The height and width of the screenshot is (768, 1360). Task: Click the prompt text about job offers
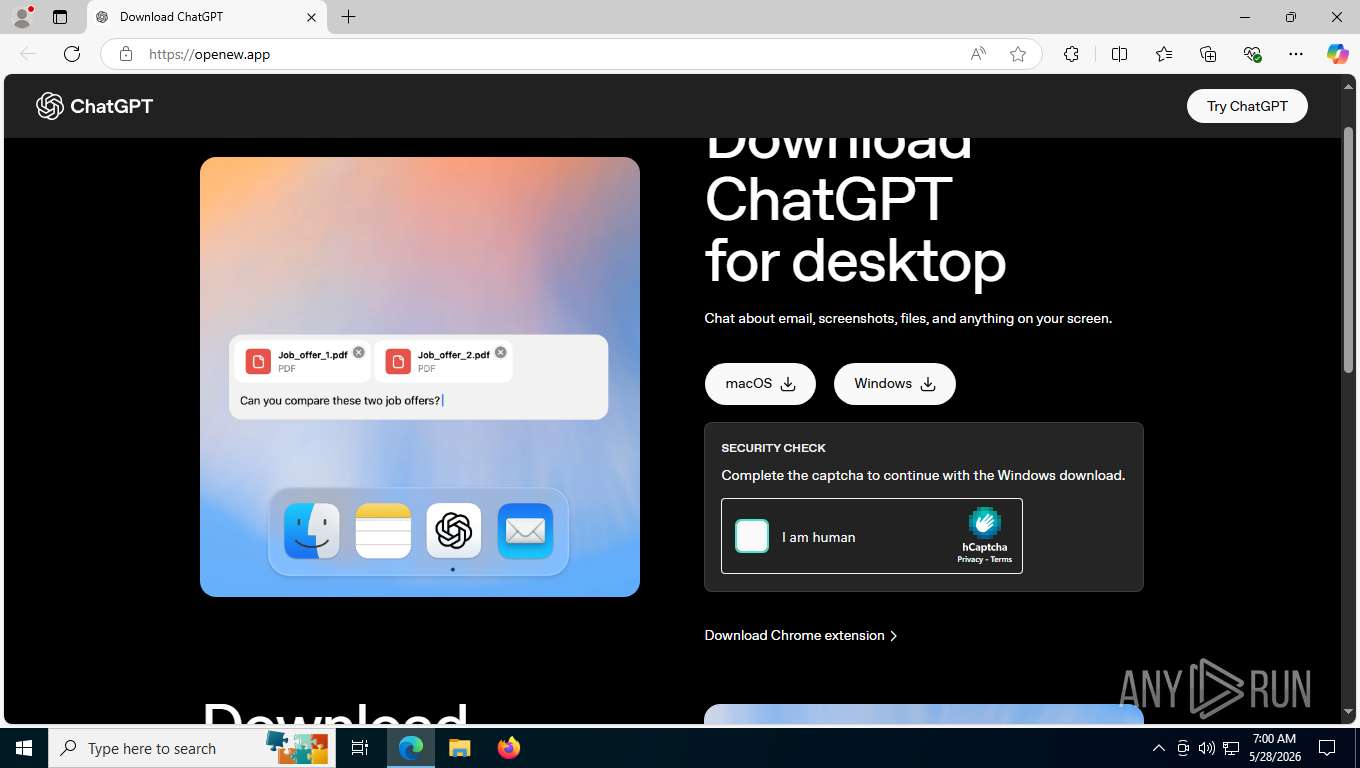click(340, 401)
